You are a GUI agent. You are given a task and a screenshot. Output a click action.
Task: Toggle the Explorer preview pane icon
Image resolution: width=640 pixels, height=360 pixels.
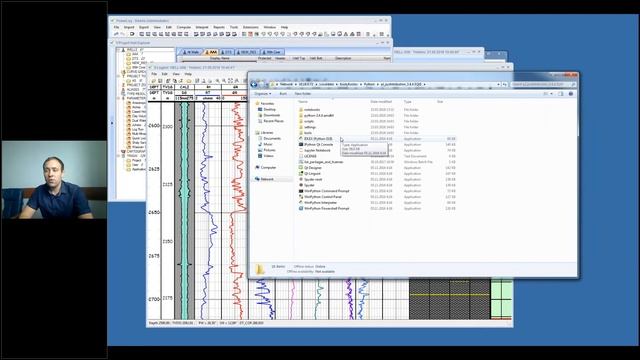[560, 93]
